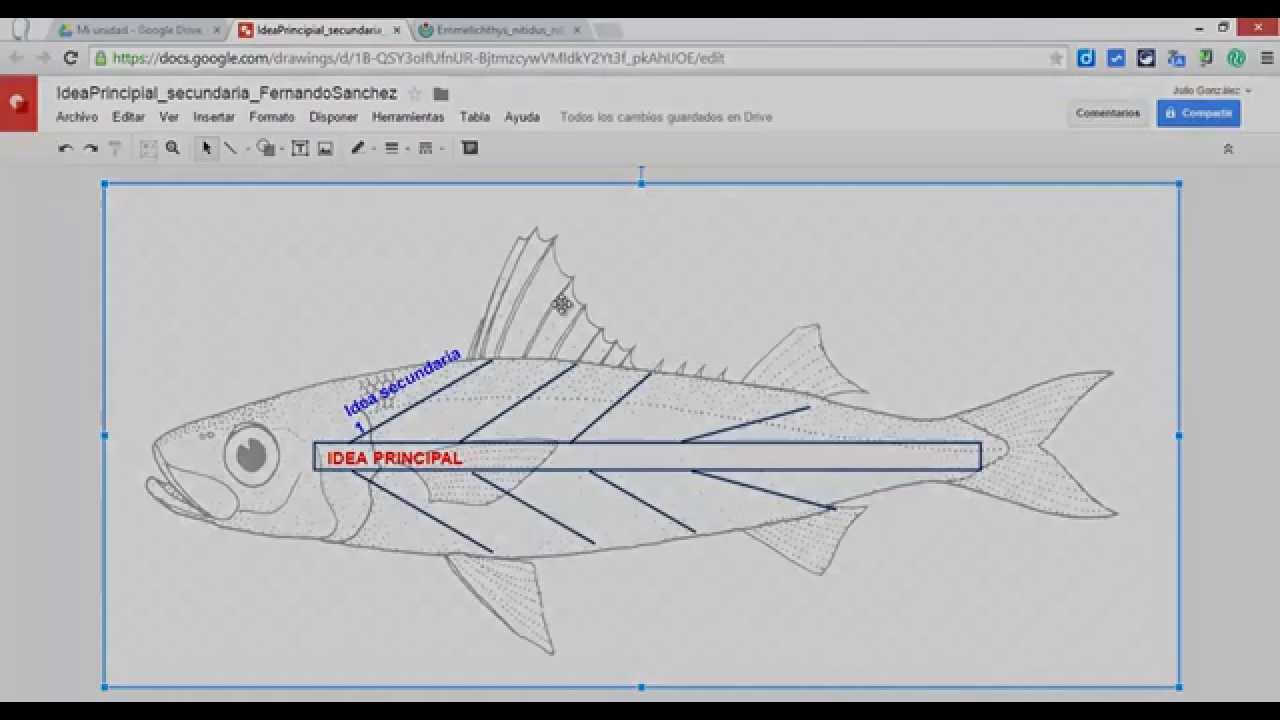Undo the last drawing action
This screenshot has width=1280, height=720.
66,148
